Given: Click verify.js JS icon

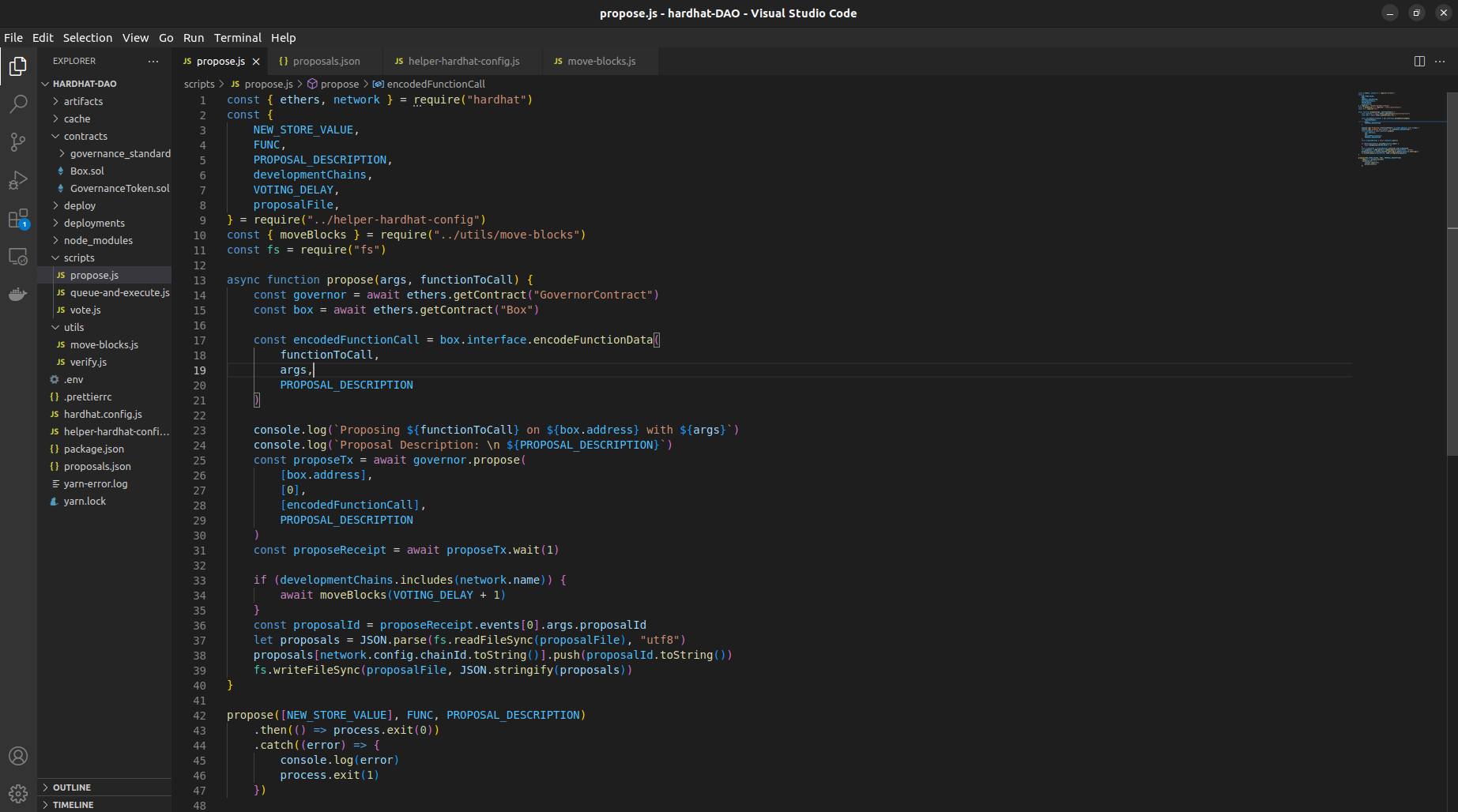Looking at the screenshot, I should point(61,362).
